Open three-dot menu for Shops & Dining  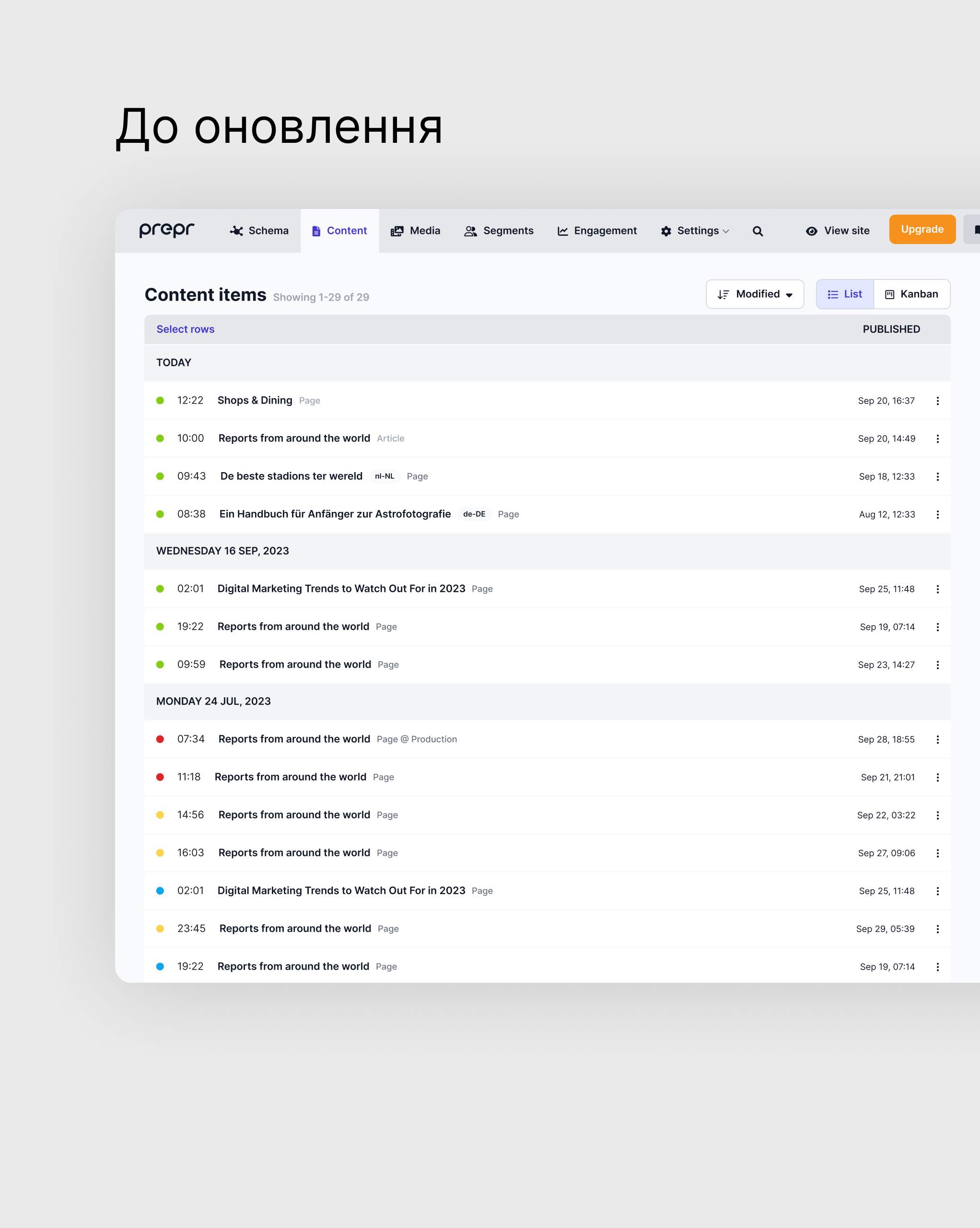[937, 401]
